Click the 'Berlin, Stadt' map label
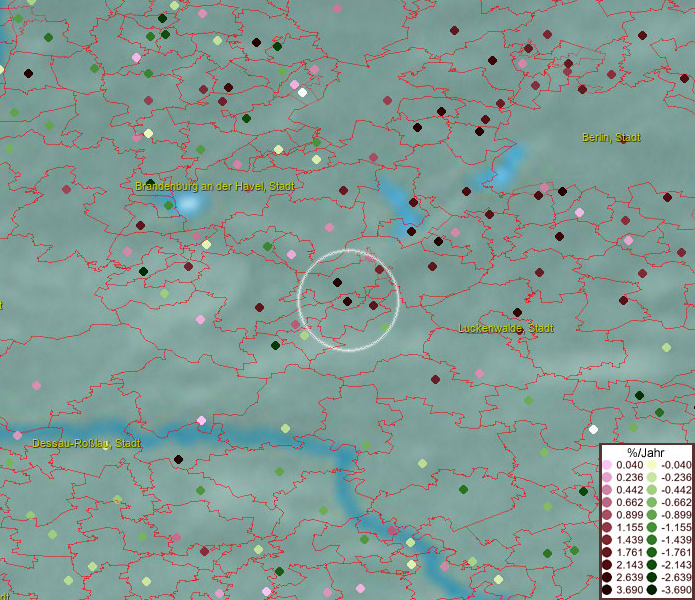This screenshot has height=600, width=695. [x=611, y=137]
